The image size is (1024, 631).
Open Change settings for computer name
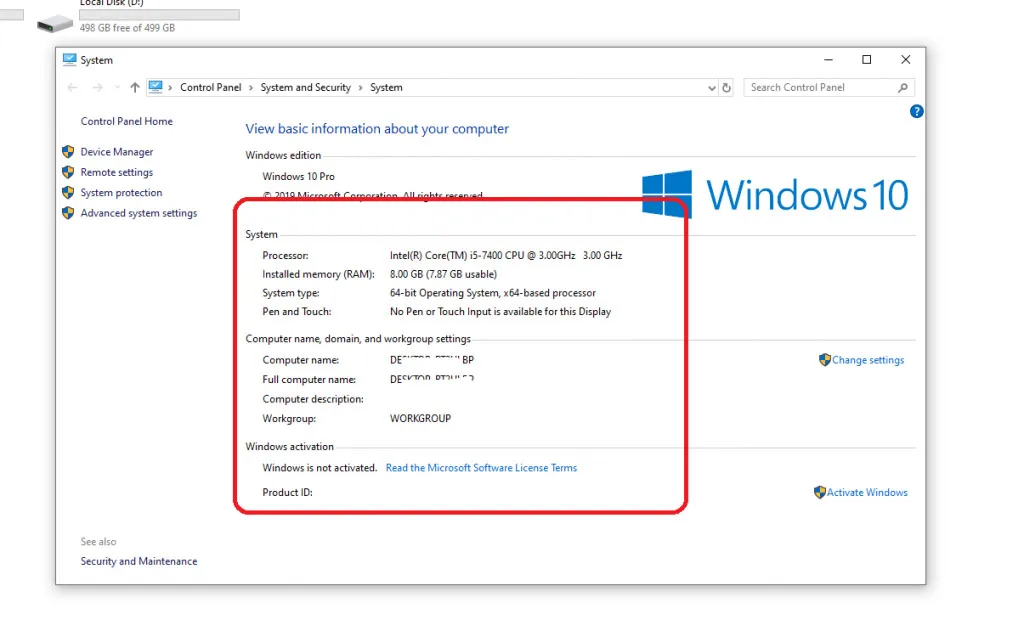pos(866,360)
